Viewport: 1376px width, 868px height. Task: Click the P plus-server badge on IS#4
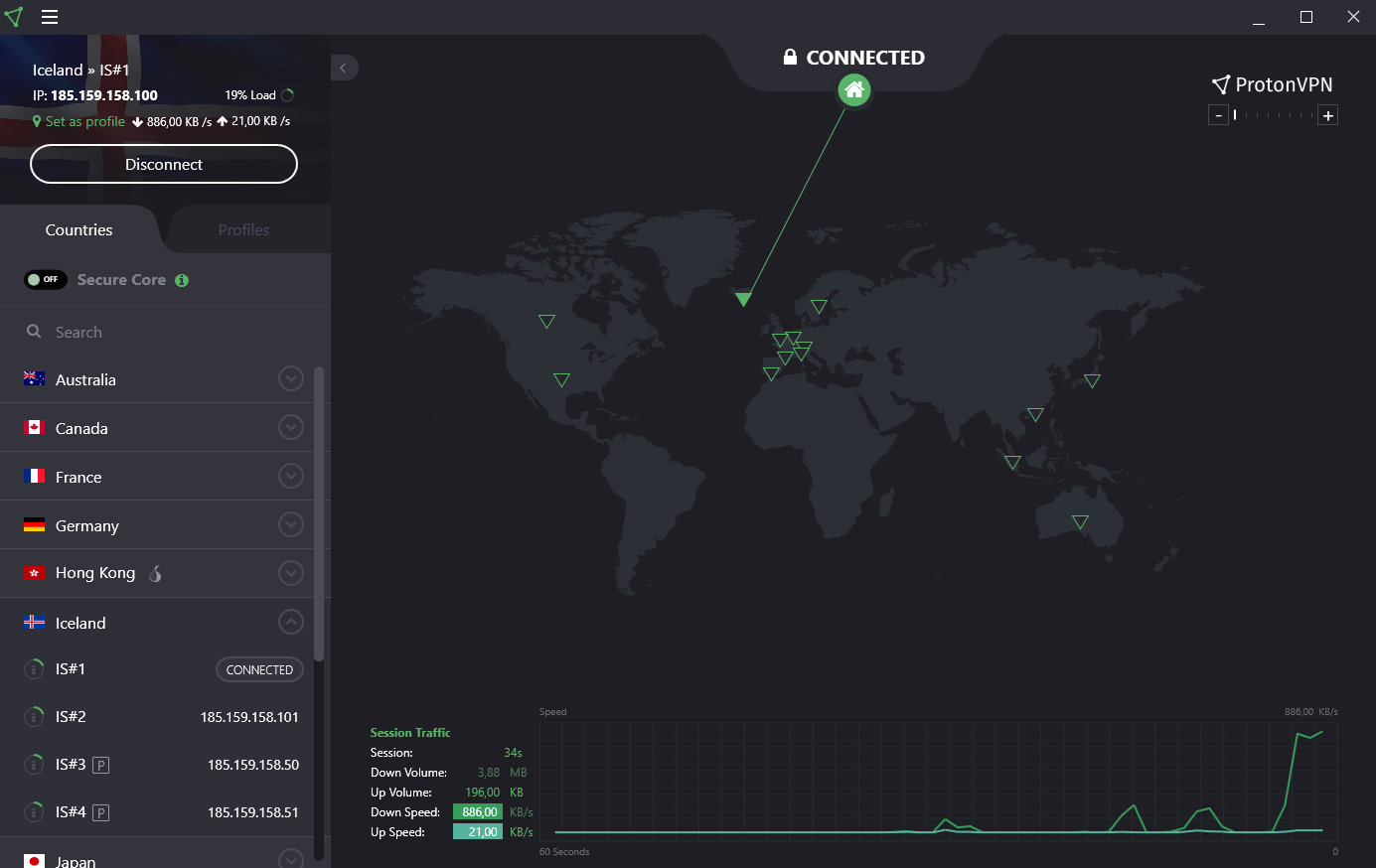(100, 813)
